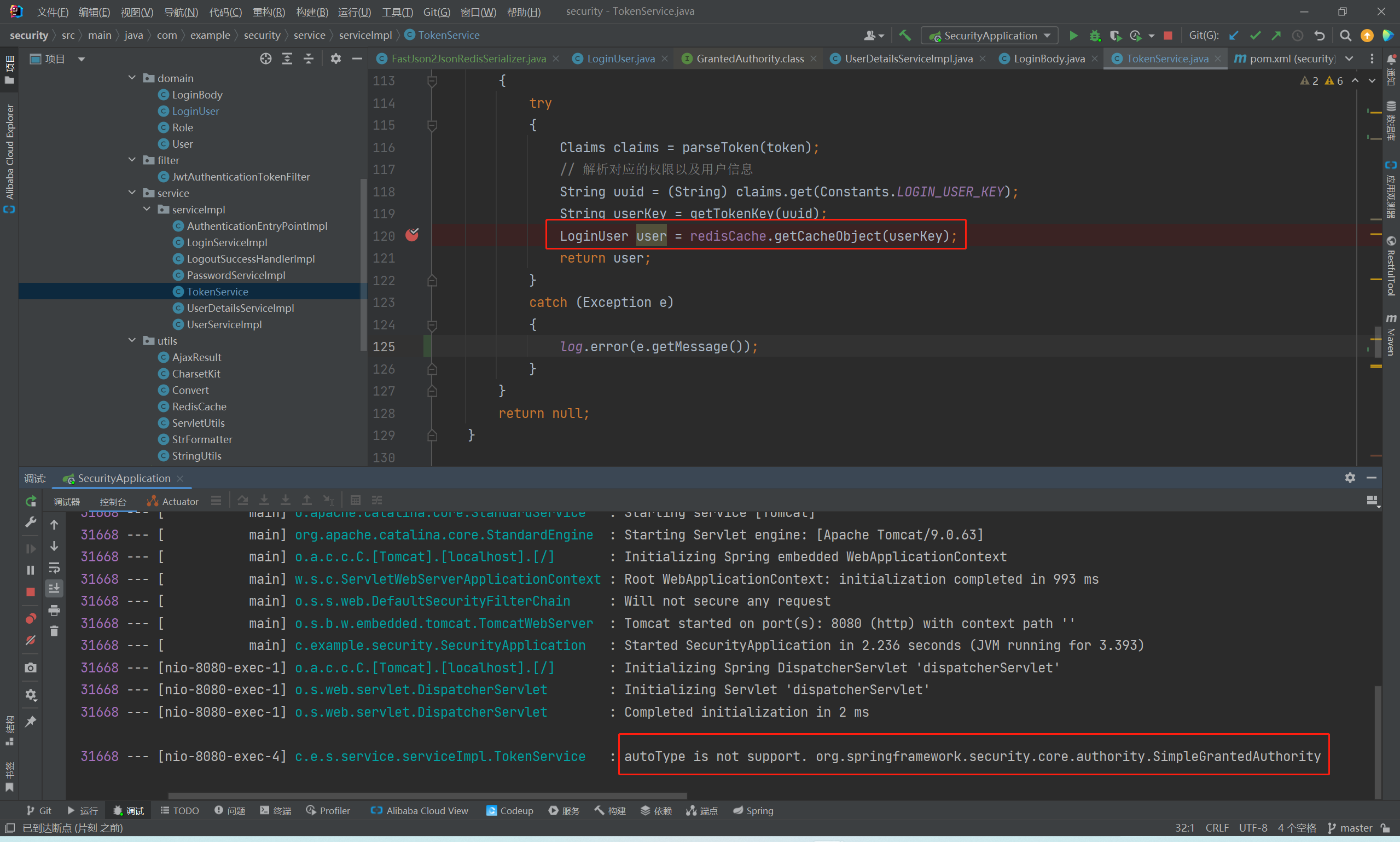Open the UTF-8 encoding selector

click(x=1252, y=828)
